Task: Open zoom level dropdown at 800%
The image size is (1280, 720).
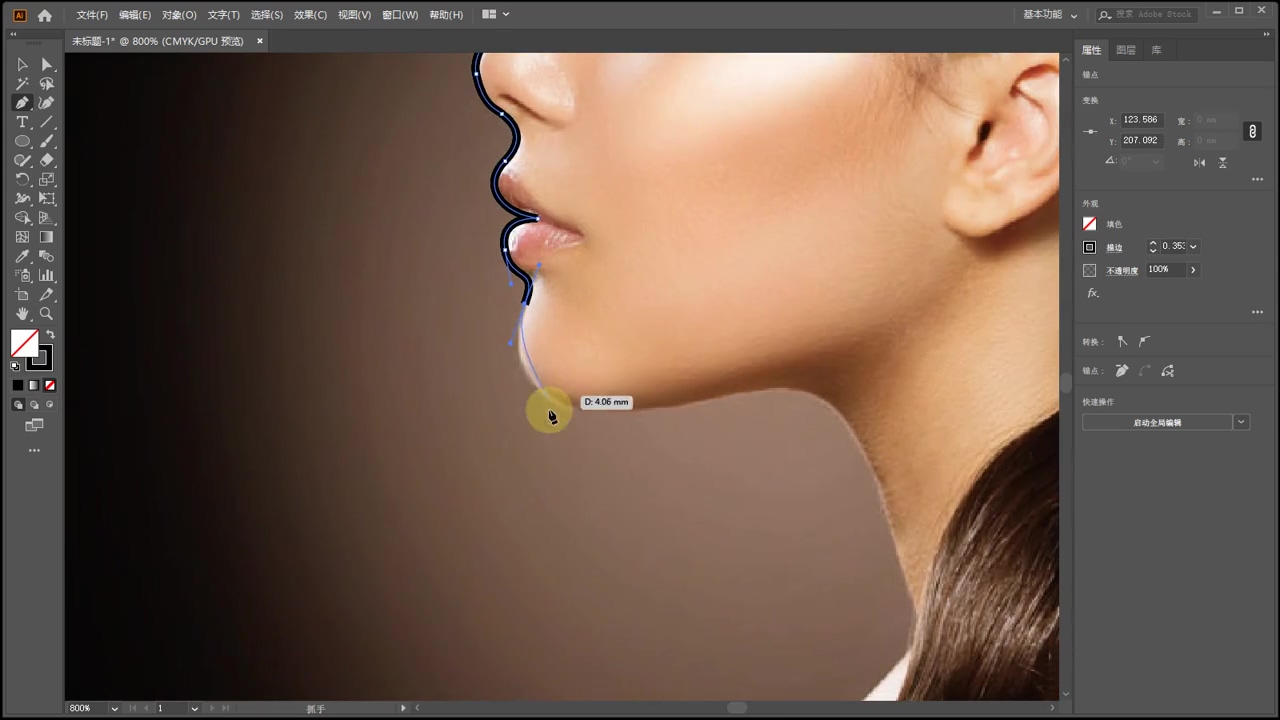Action: [114, 708]
